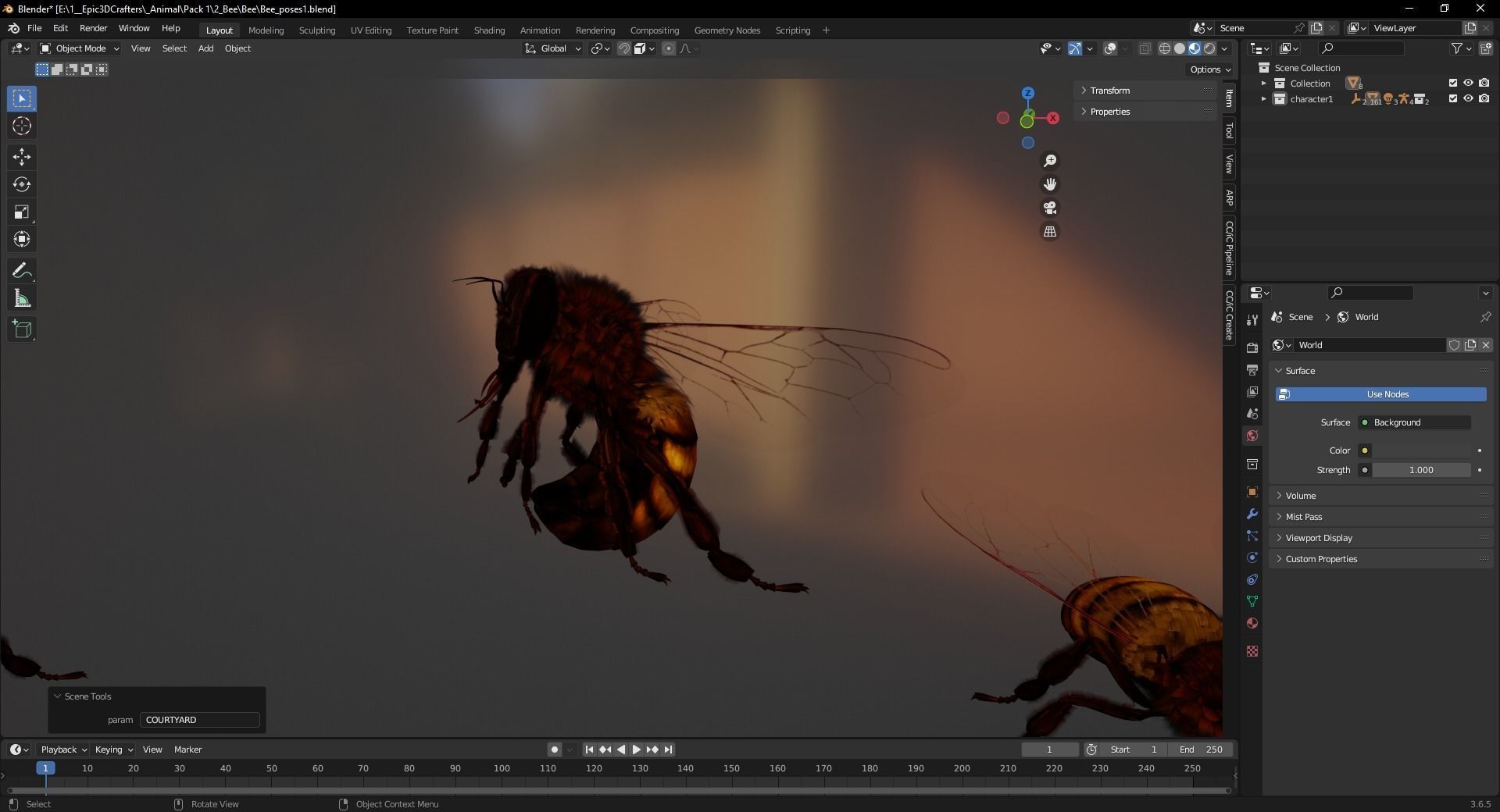Activate the combined Transform tool
This screenshot has width=1500, height=812.
[22, 239]
